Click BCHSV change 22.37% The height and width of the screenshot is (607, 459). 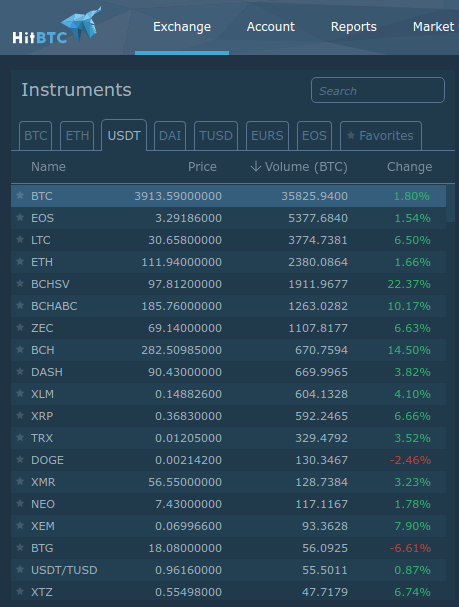pyautogui.click(x=409, y=284)
